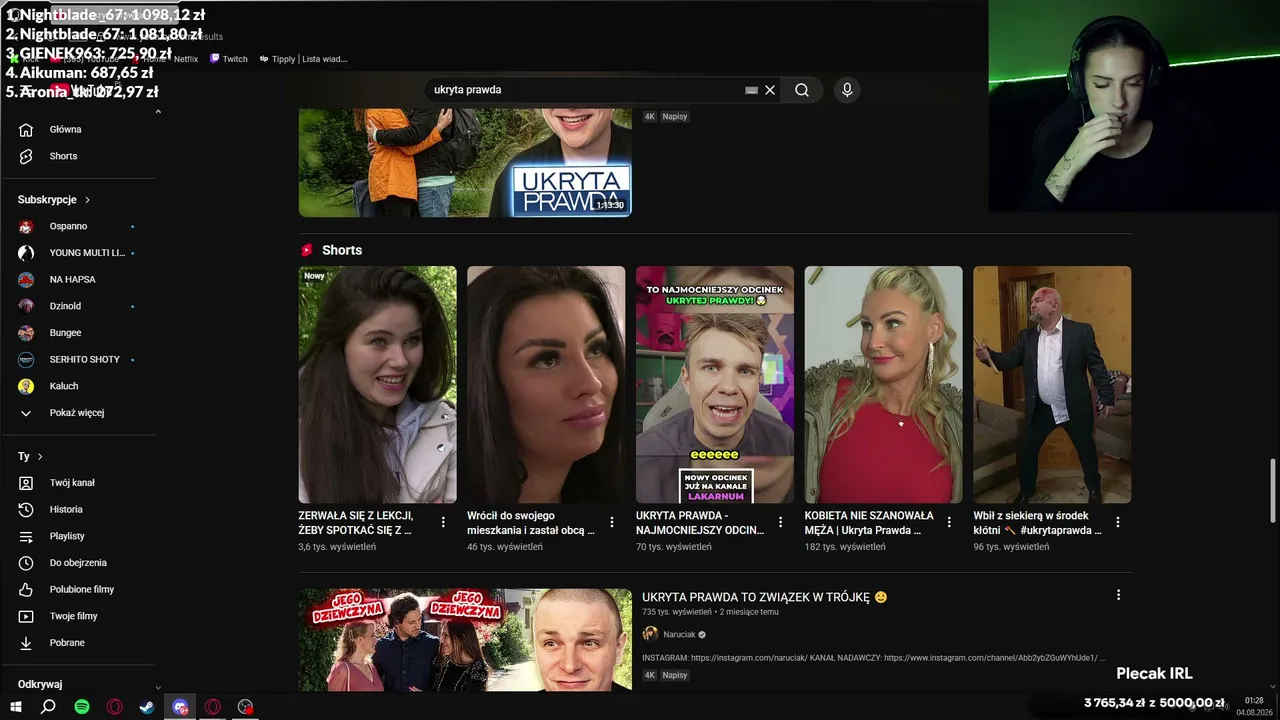The image size is (1280, 720).
Task: Open the Tipply bookmark
Action: [303, 59]
